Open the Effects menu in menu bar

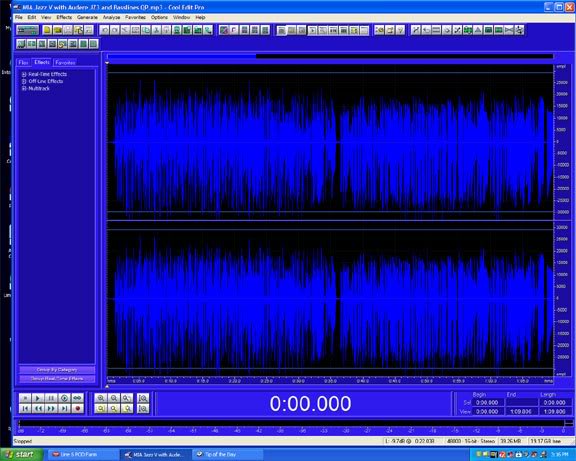64,17
